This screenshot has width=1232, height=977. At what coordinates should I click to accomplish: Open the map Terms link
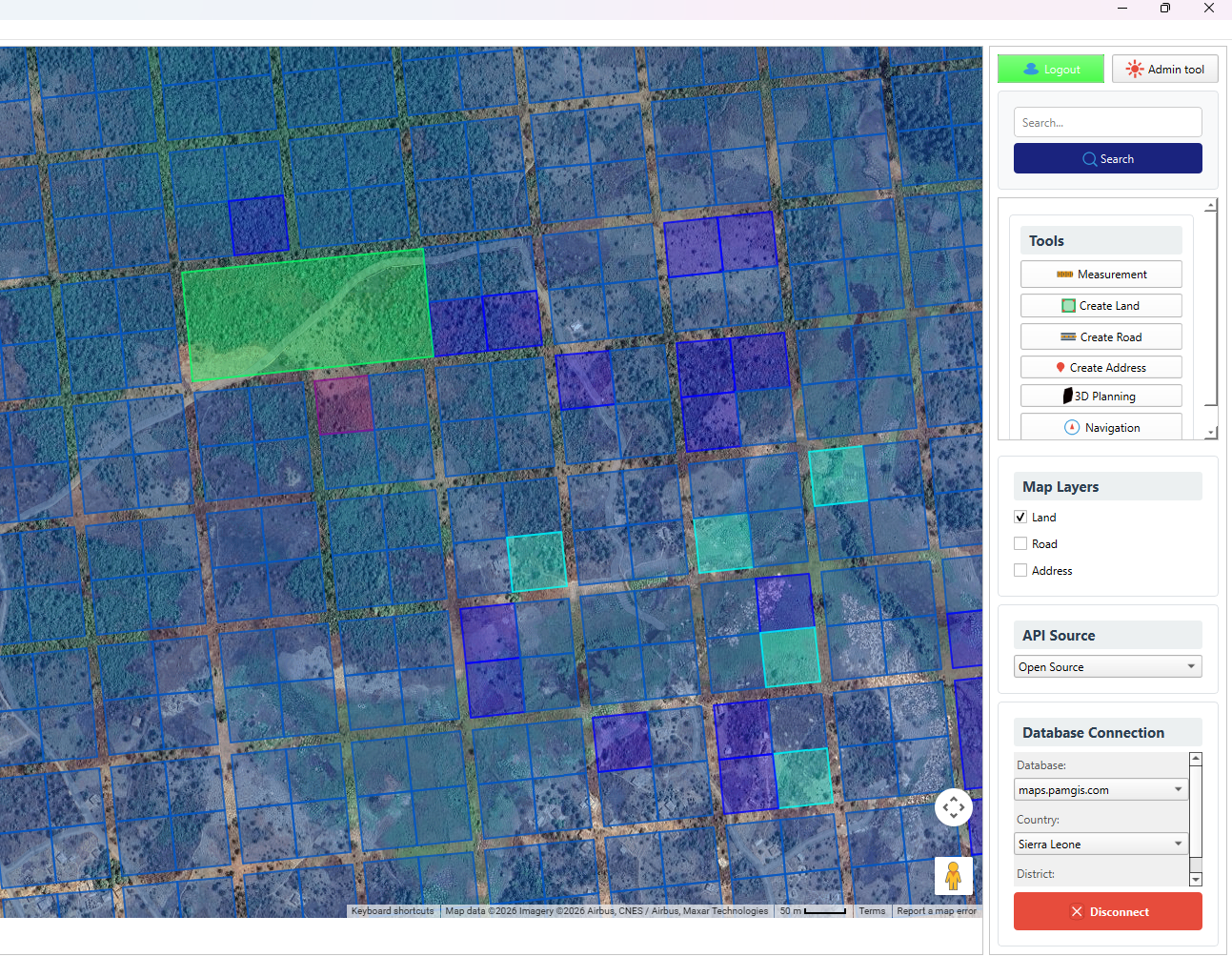tap(872, 911)
